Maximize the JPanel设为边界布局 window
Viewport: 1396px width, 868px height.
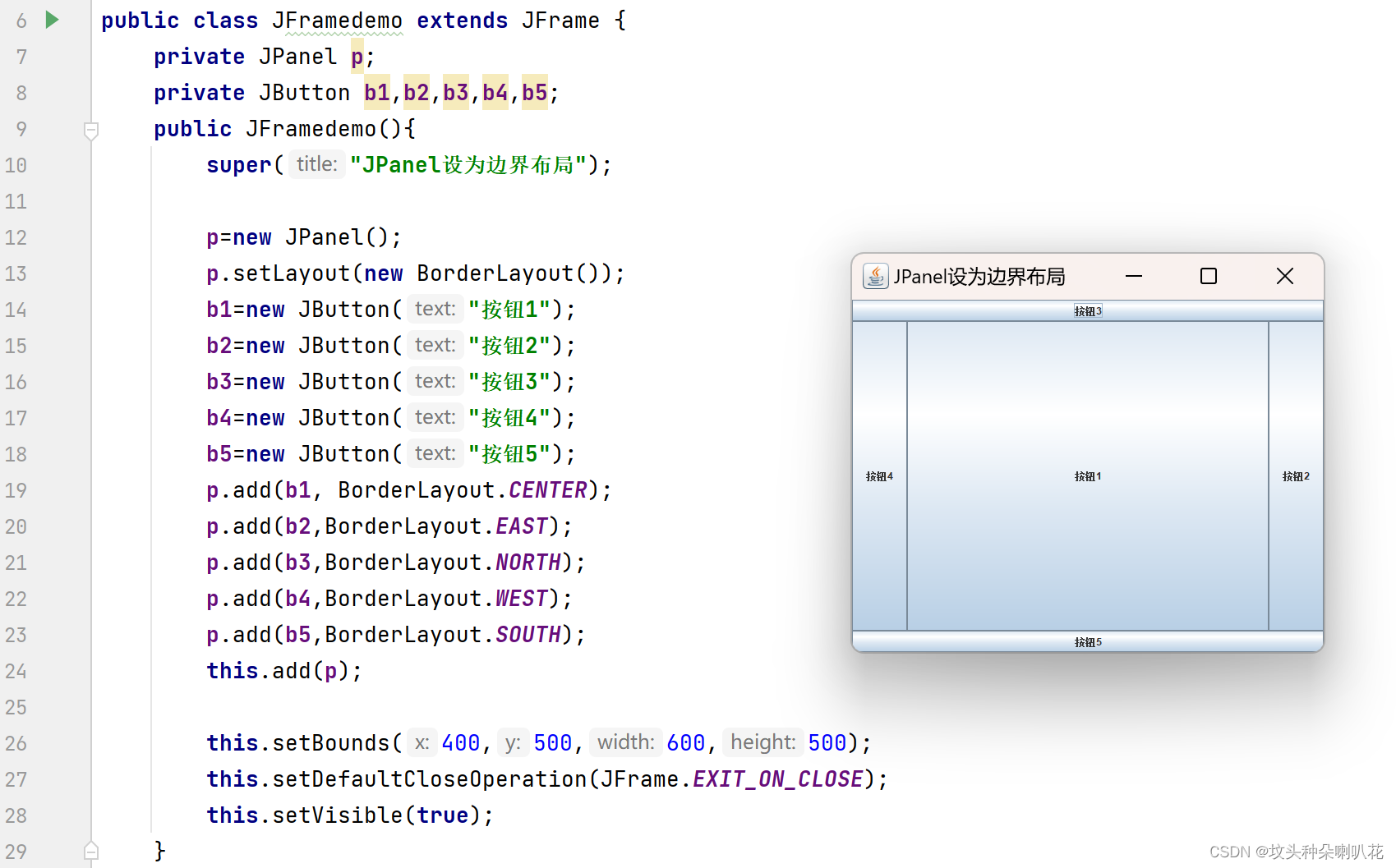point(1209,276)
